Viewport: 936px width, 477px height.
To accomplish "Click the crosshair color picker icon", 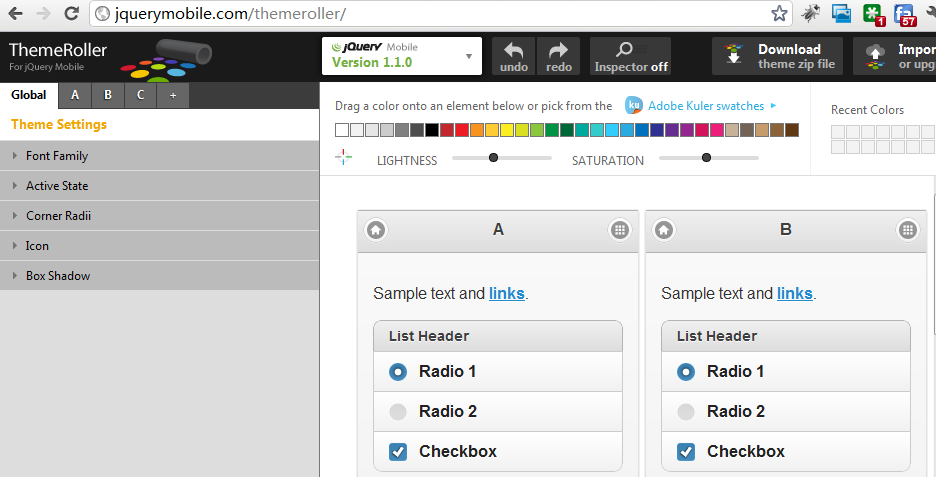I will pyautogui.click(x=343, y=158).
